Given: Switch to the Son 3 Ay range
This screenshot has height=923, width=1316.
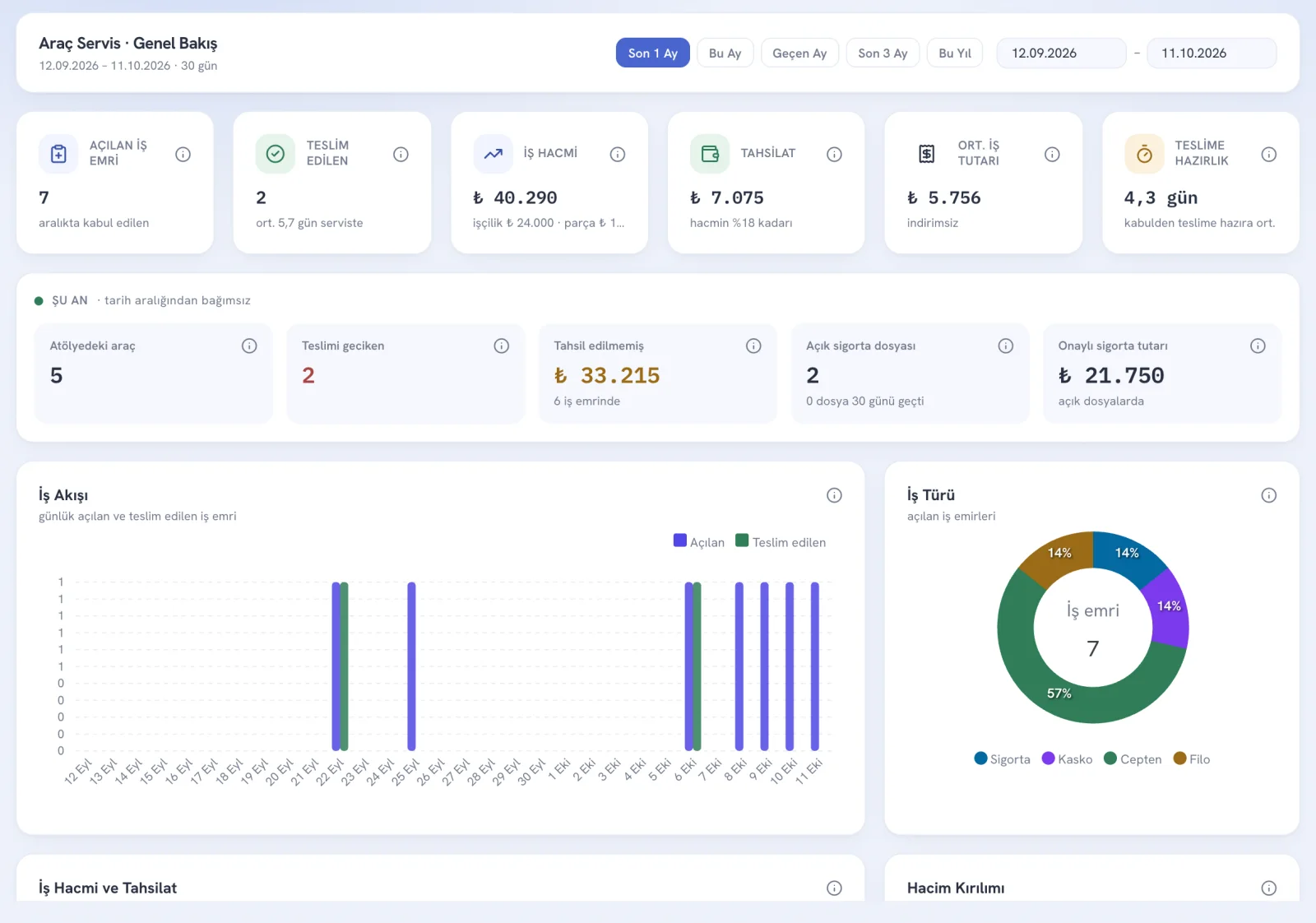Looking at the screenshot, I should pos(883,53).
